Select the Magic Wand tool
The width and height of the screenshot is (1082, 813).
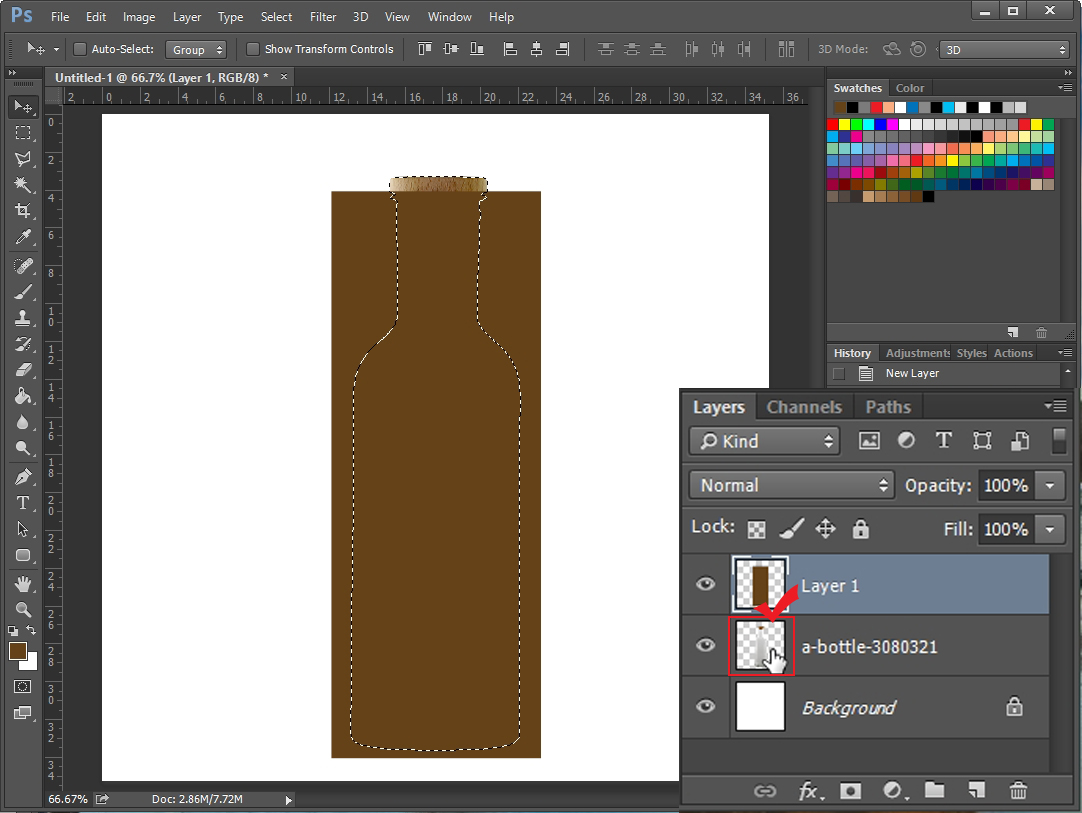point(23,185)
